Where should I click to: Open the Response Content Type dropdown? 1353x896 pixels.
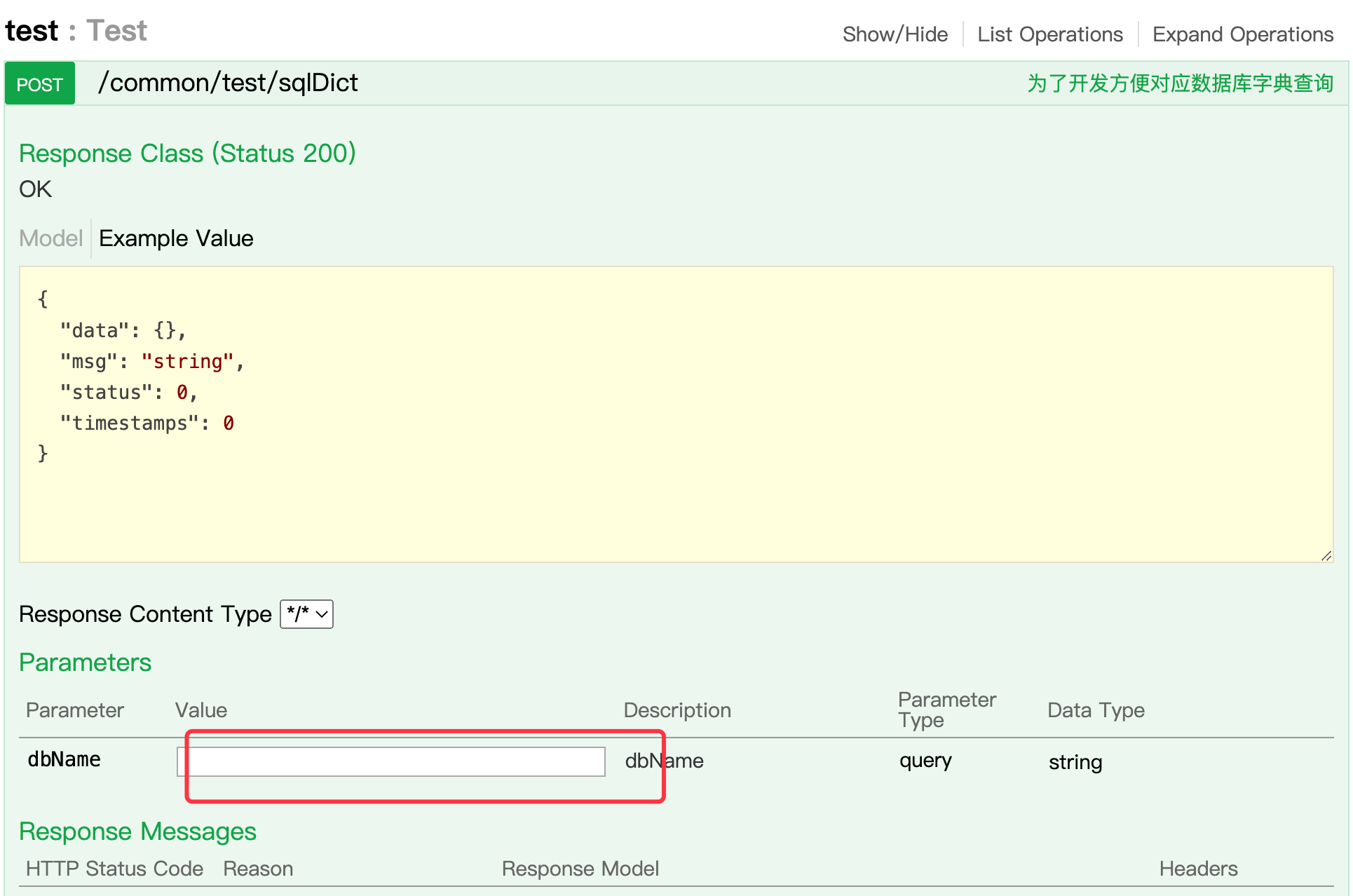306,614
